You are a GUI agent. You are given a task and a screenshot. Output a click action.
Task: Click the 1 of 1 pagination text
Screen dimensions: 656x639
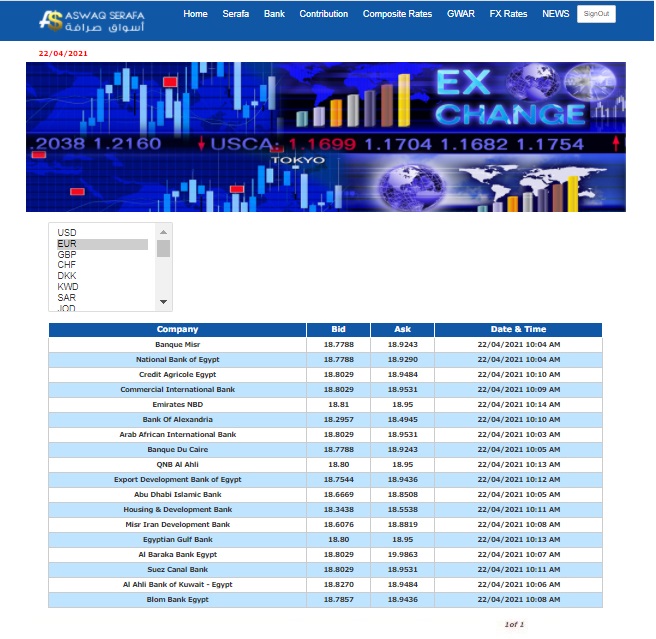pyautogui.click(x=514, y=624)
